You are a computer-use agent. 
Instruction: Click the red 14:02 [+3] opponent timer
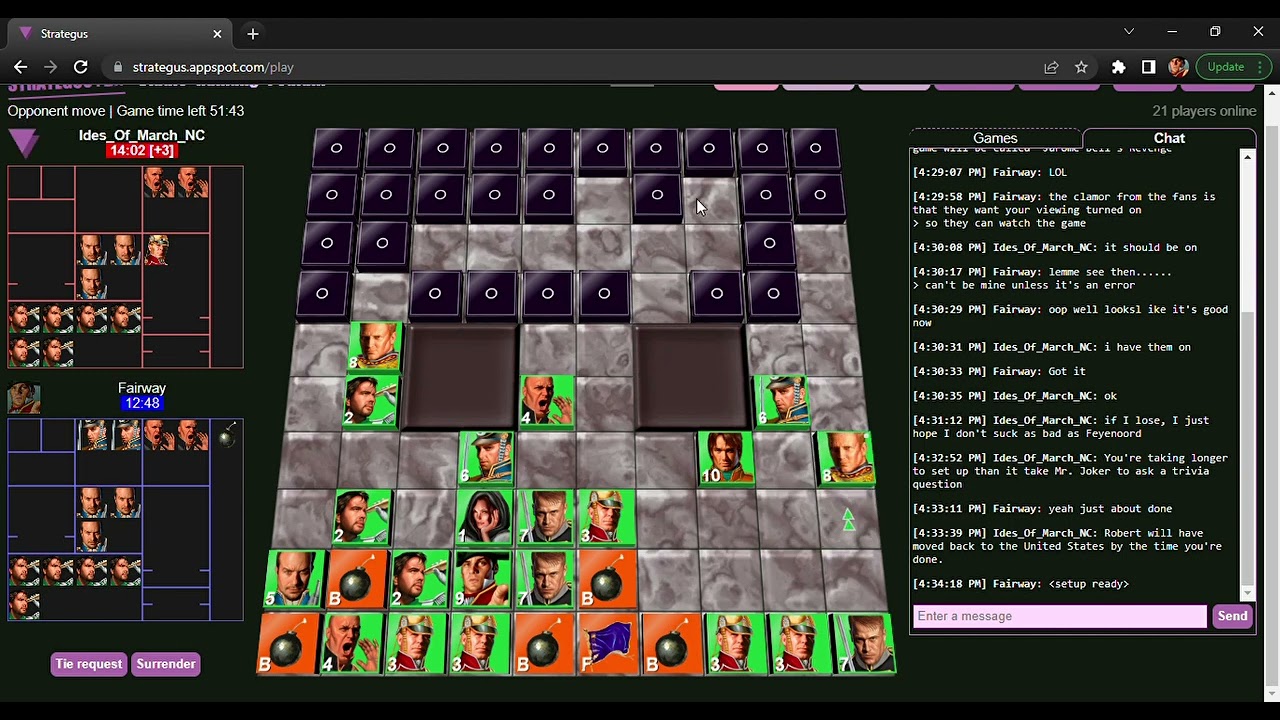pos(142,150)
